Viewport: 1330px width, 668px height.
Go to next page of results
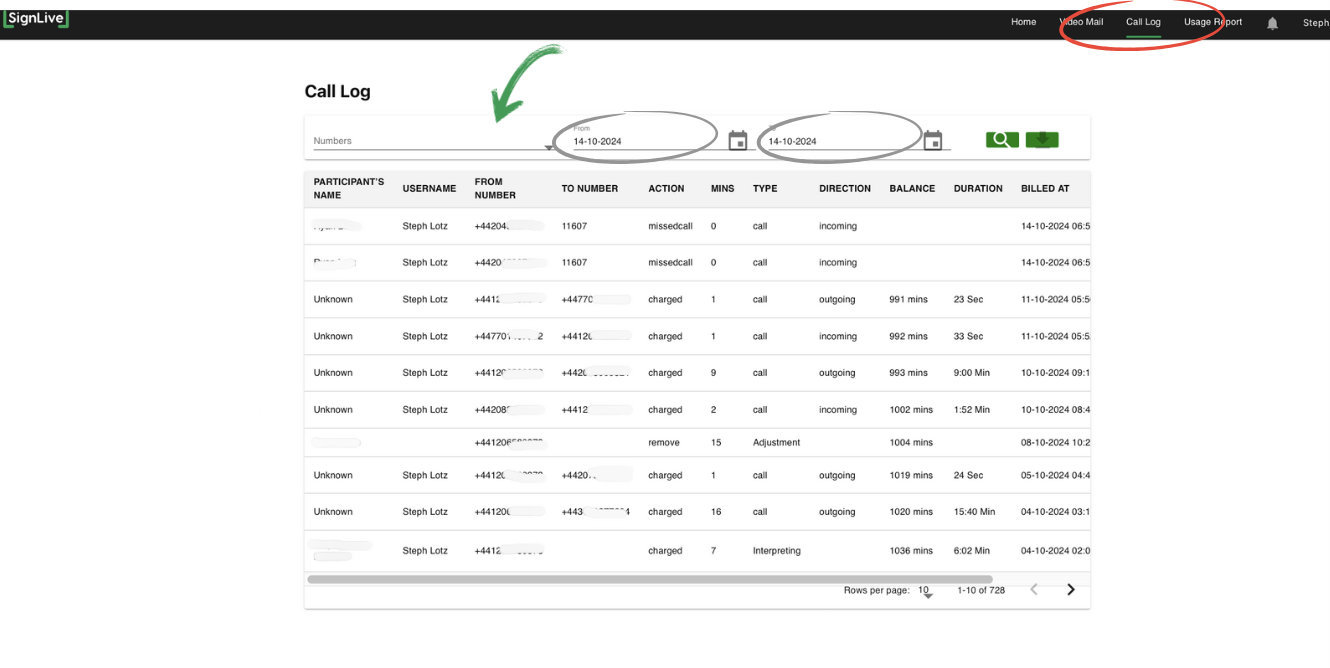click(x=1070, y=590)
